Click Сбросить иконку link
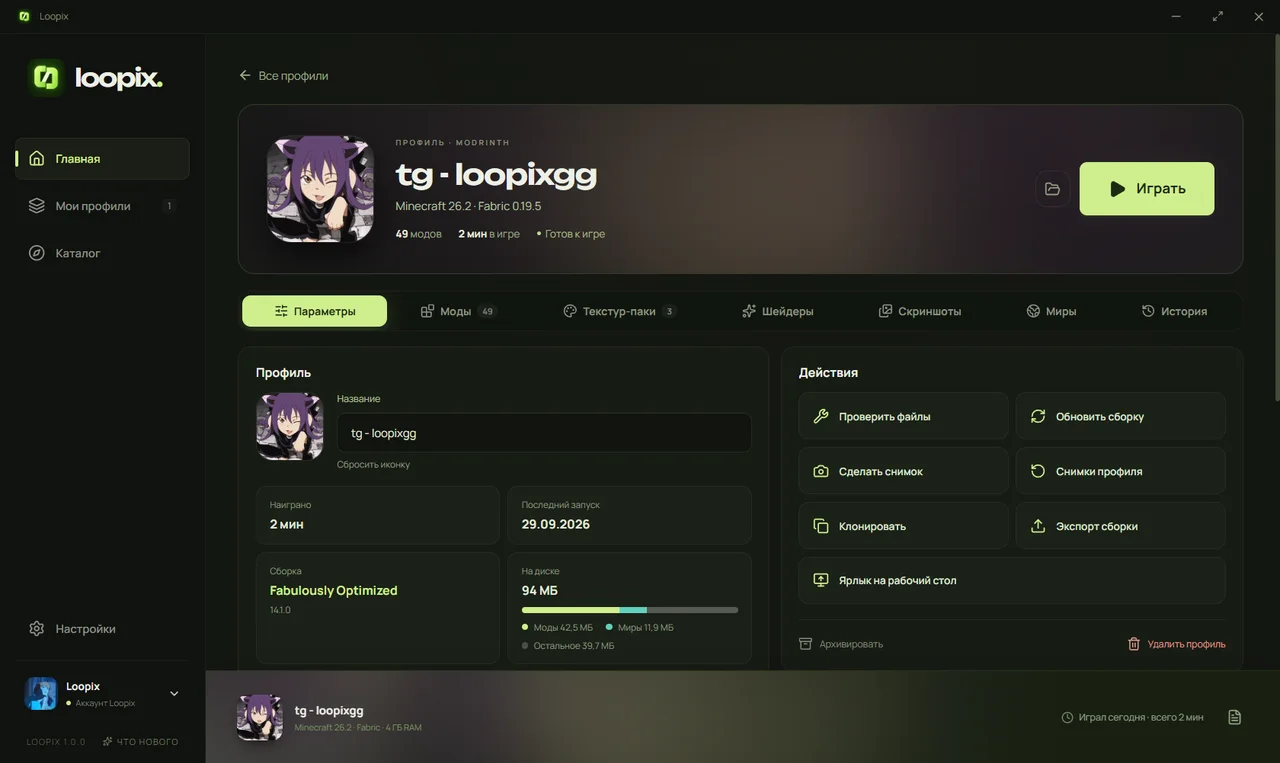The image size is (1280, 763). coord(373,465)
